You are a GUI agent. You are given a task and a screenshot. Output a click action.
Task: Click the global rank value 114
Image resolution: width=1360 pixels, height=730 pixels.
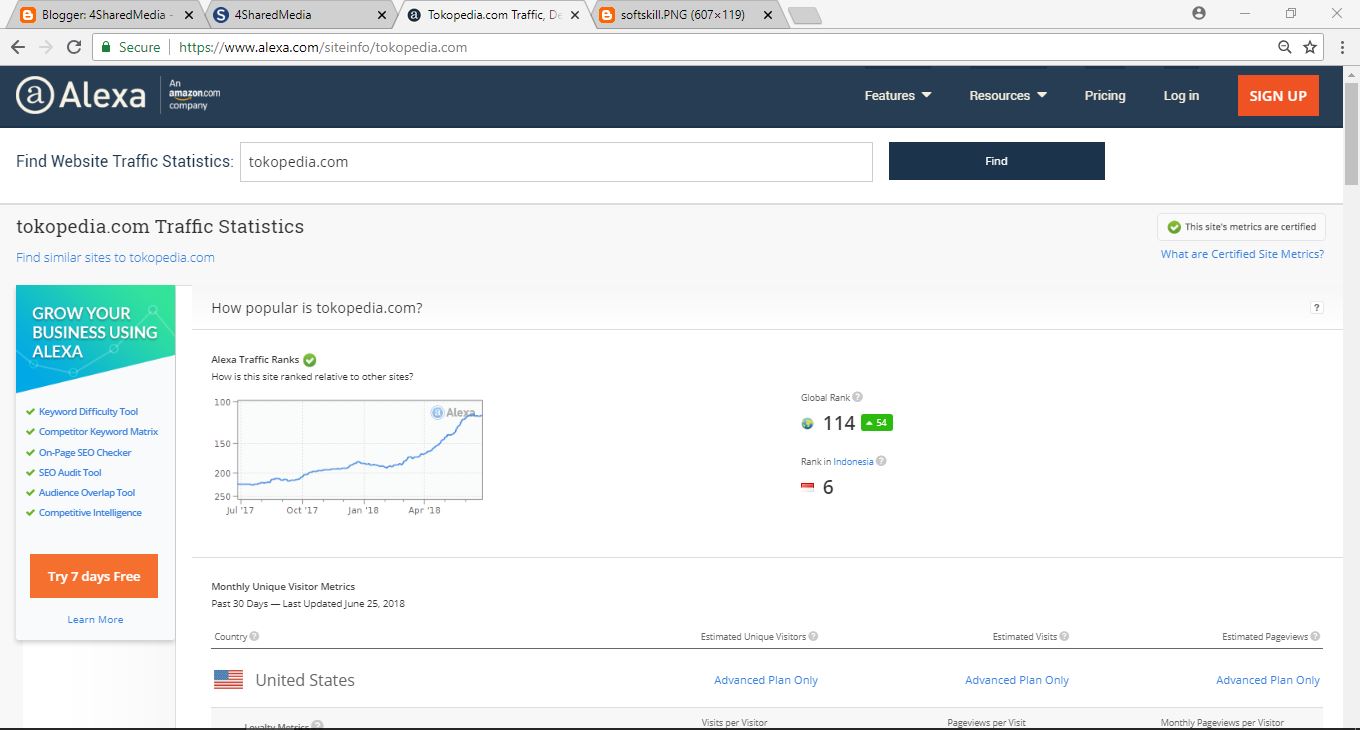(839, 423)
